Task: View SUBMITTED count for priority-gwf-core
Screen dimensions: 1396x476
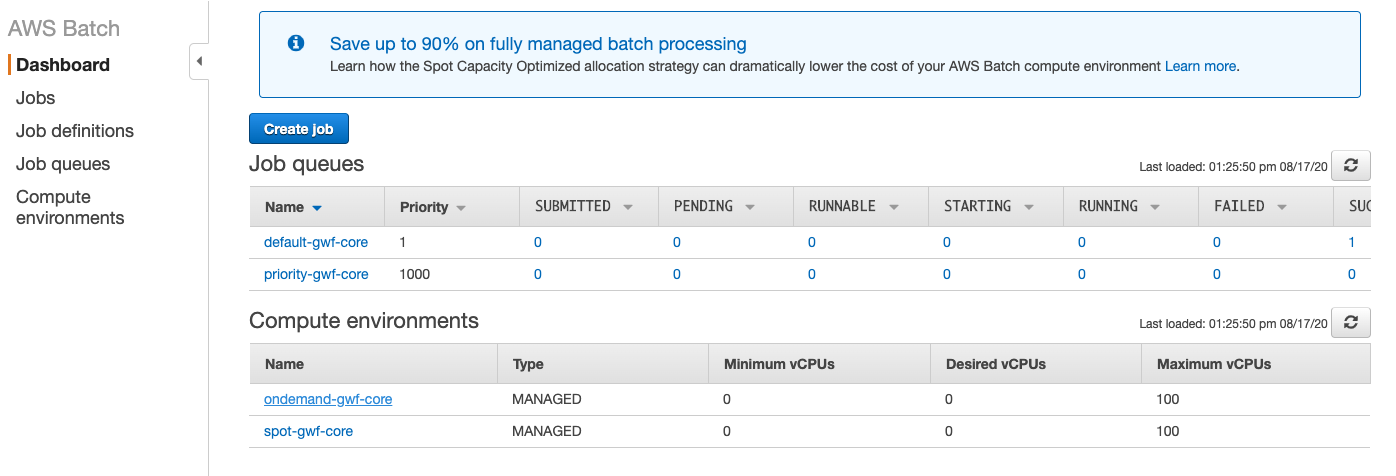Action: [x=538, y=274]
